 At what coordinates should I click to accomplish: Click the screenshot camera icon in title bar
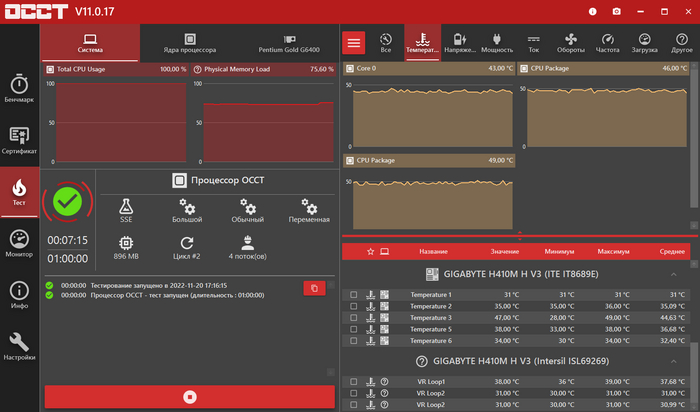click(616, 11)
